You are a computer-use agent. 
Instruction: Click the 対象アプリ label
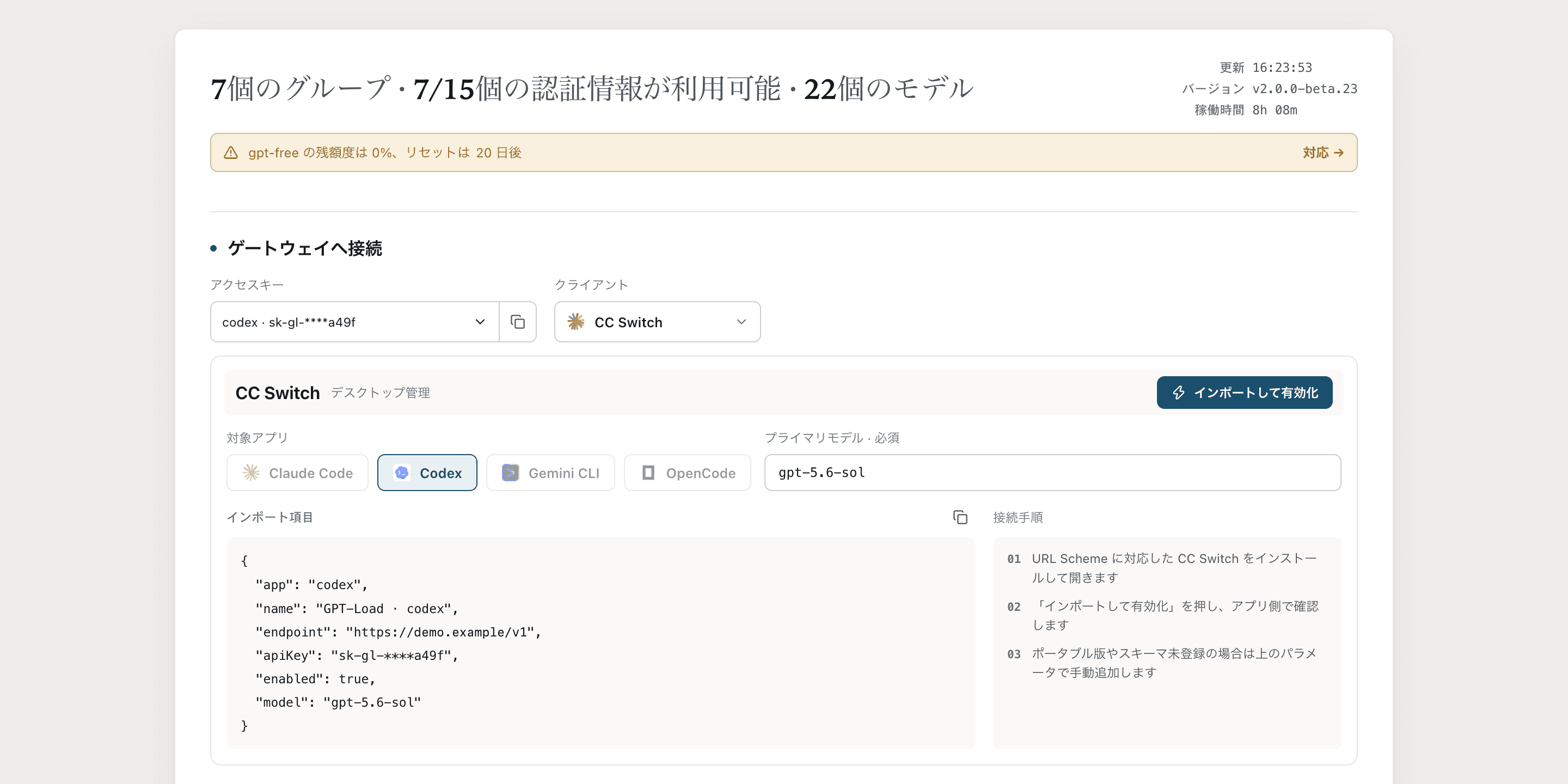click(258, 438)
